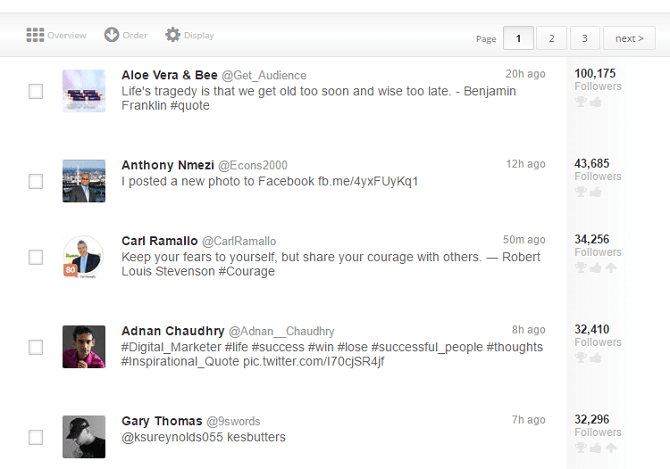Click trophy icon for Gary Thomas
The height and width of the screenshot is (469, 670).
(x=580, y=448)
